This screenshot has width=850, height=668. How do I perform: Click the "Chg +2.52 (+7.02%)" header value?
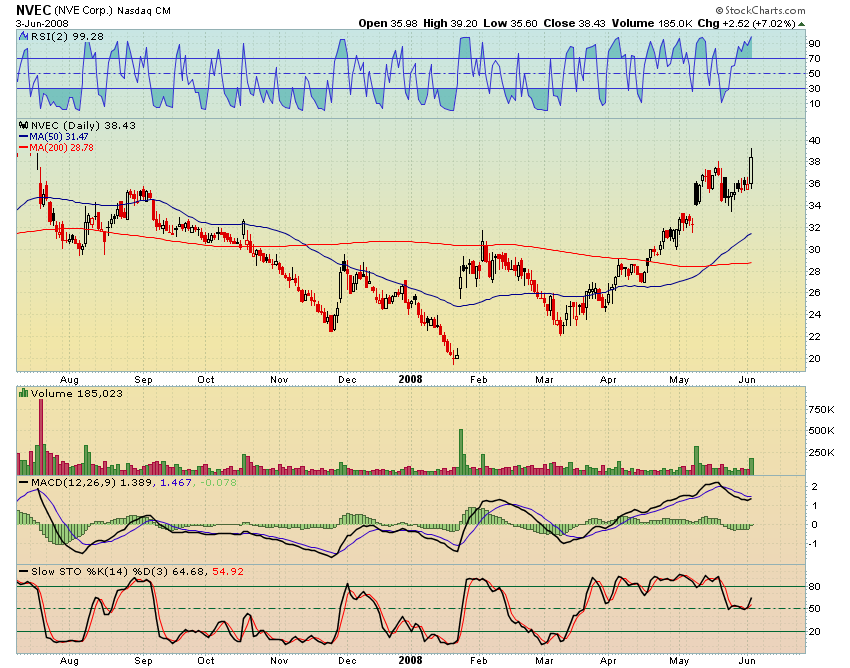[x=746, y=23]
